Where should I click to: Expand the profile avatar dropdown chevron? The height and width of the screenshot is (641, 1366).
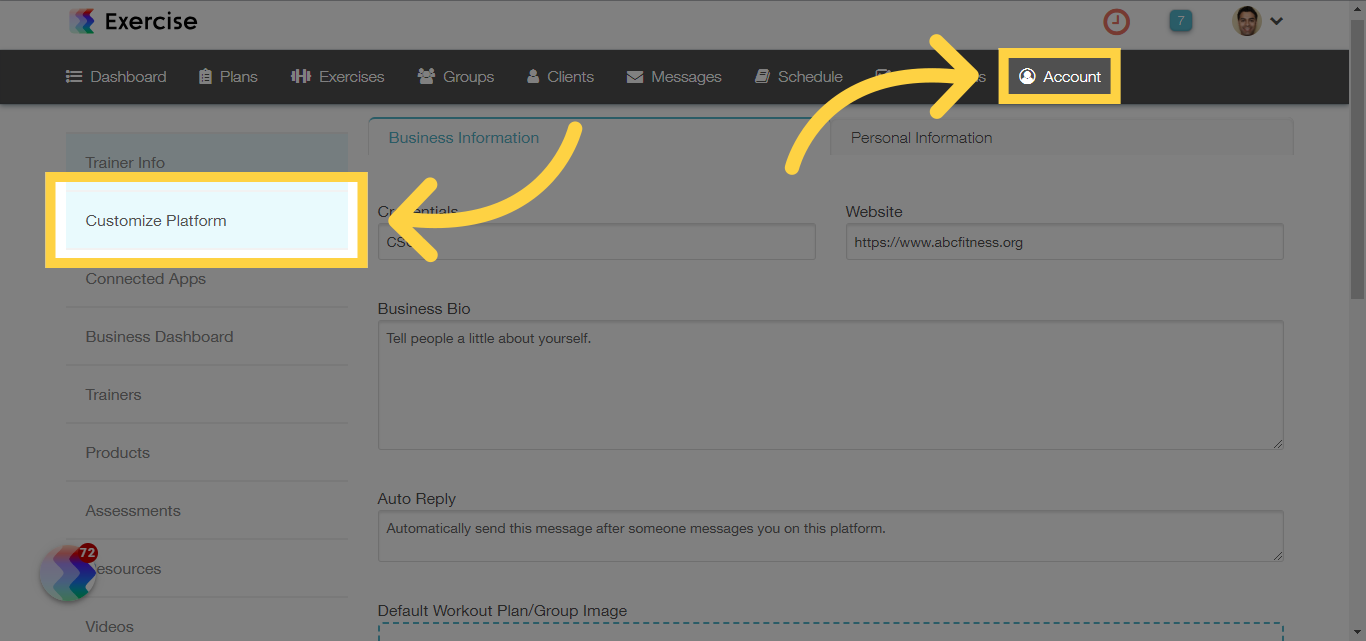[x=1277, y=20]
